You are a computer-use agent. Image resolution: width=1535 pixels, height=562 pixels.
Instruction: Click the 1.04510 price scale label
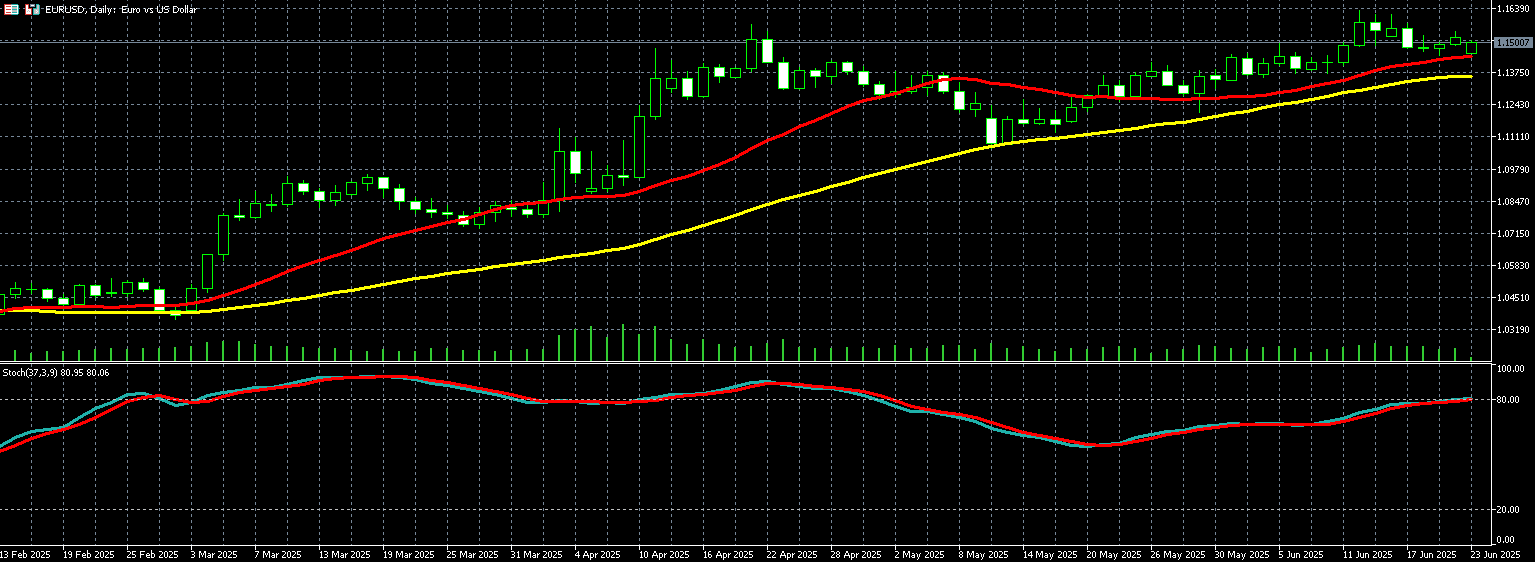click(1511, 297)
